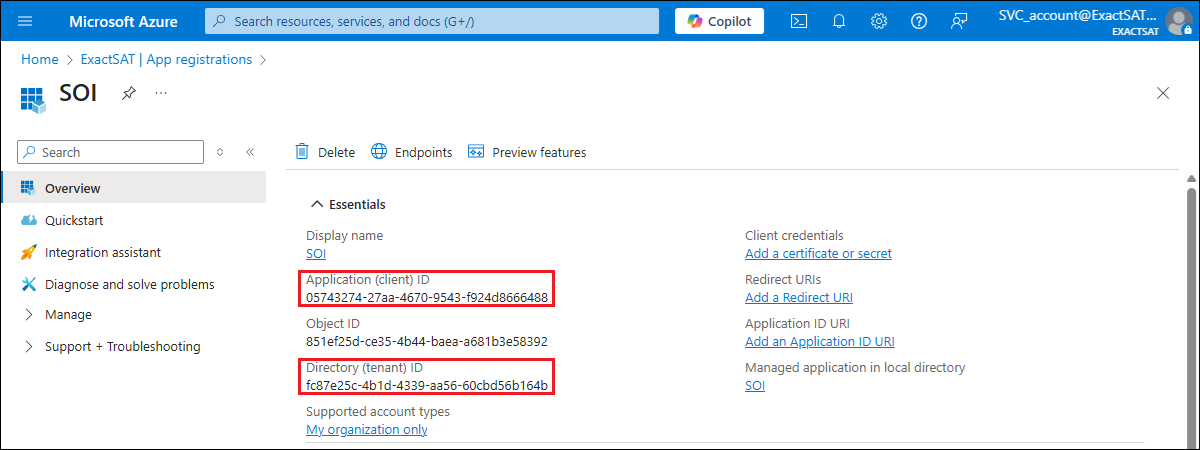Open the notifications bell

[839, 21]
